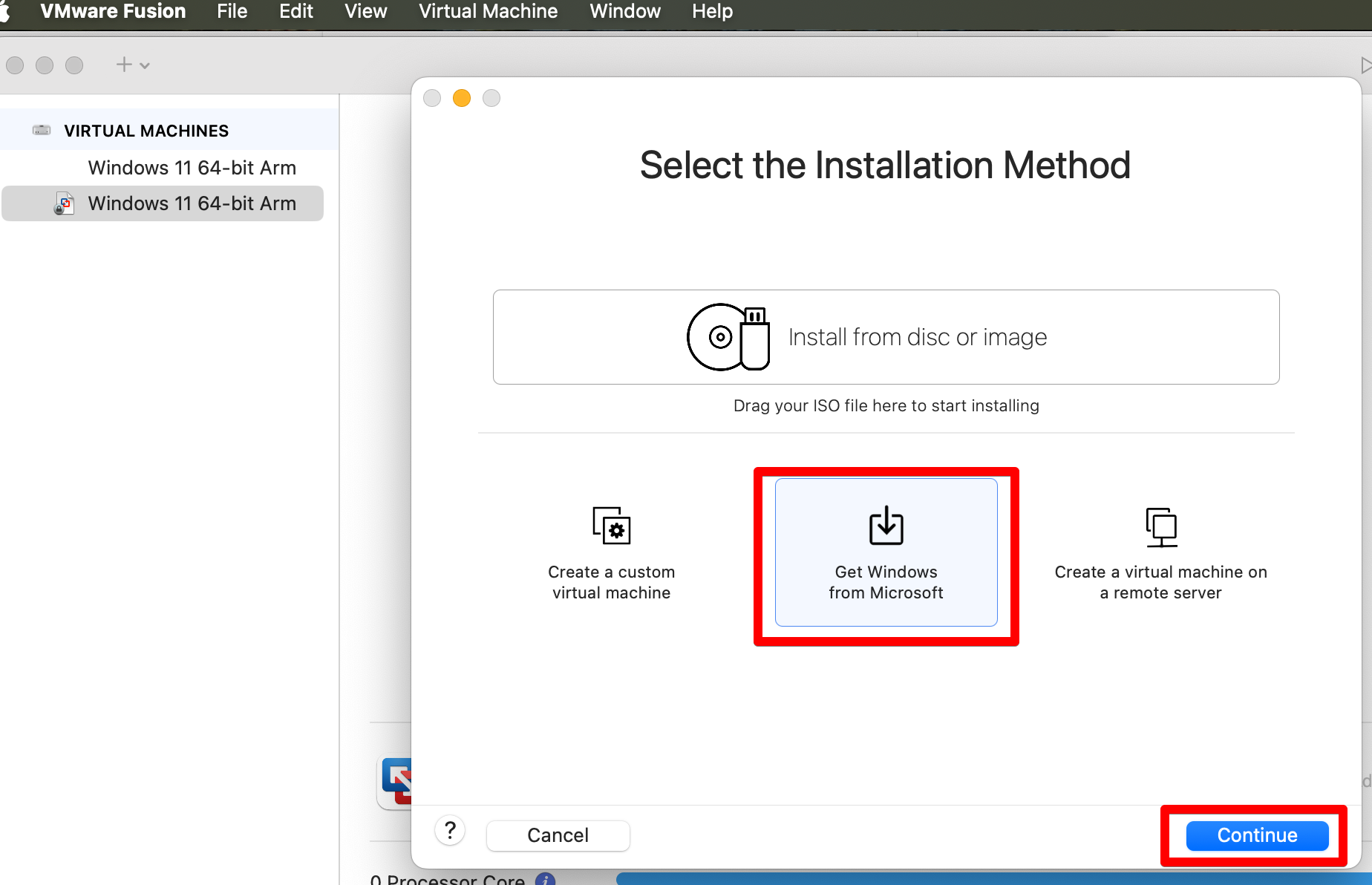The width and height of the screenshot is (1372, 885).
Task: Select the first Windows 11 64-bit Arm entry
Action: pyautogui.click(x=163, y=168)
